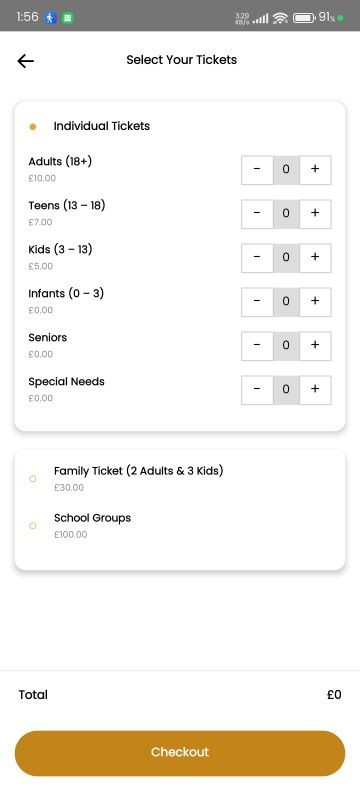Increase Special Needs ticket count
The width and height of the screenshot is (360, 800).
(x=315, y=390)
